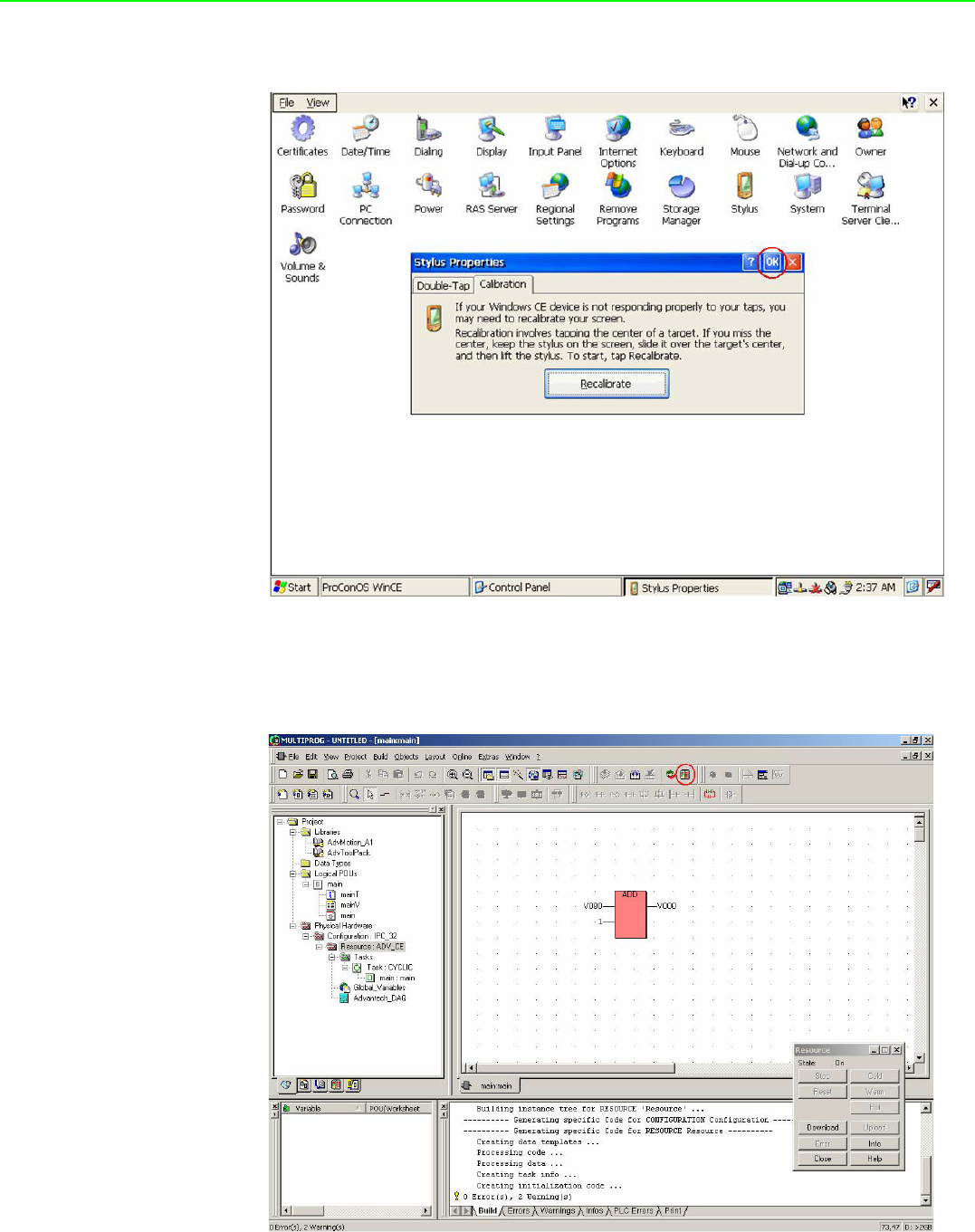Viewport: 975px width, 1232px height.
Task: Open the Keyboard applet
Action: point(682,137)
